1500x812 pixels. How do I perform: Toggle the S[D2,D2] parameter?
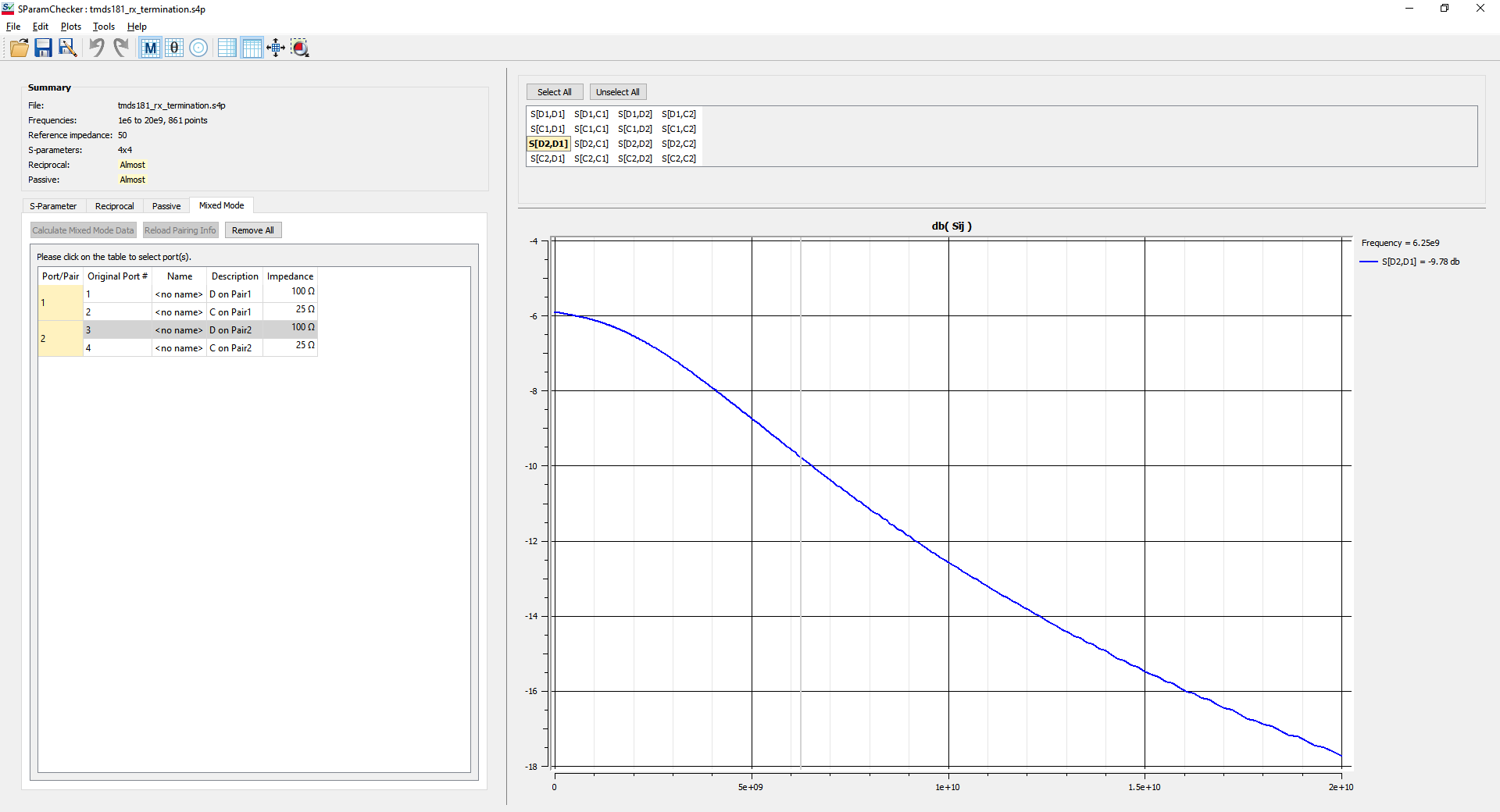click(x=635, y=144)
